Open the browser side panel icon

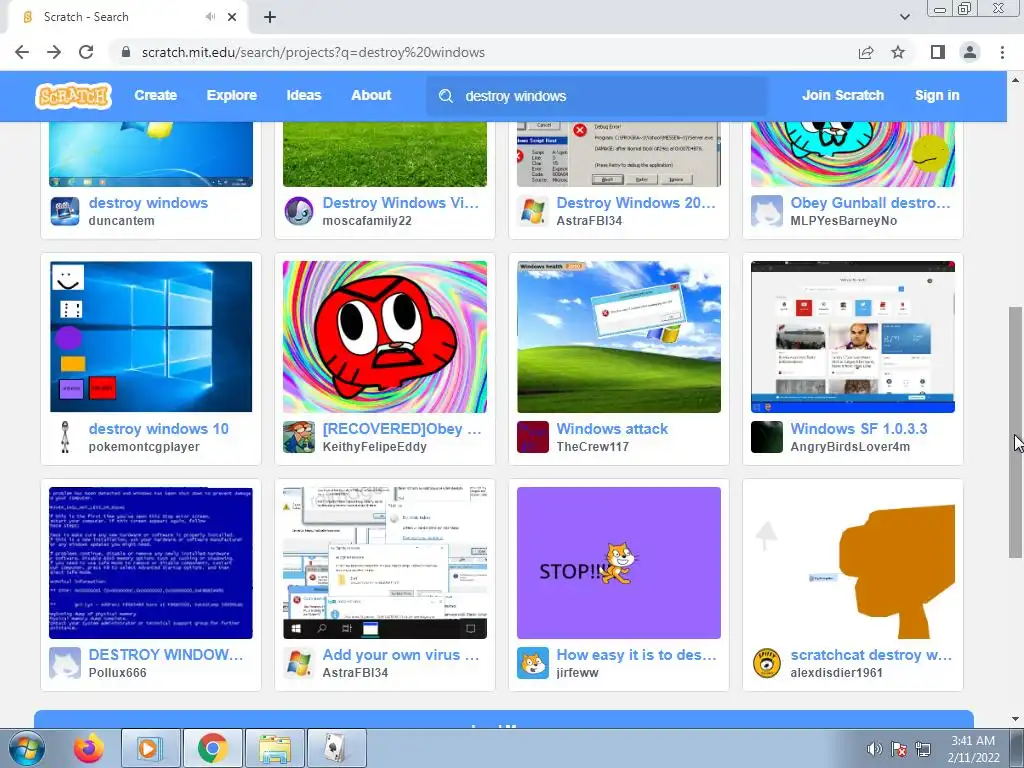click(x=938, y=52)
